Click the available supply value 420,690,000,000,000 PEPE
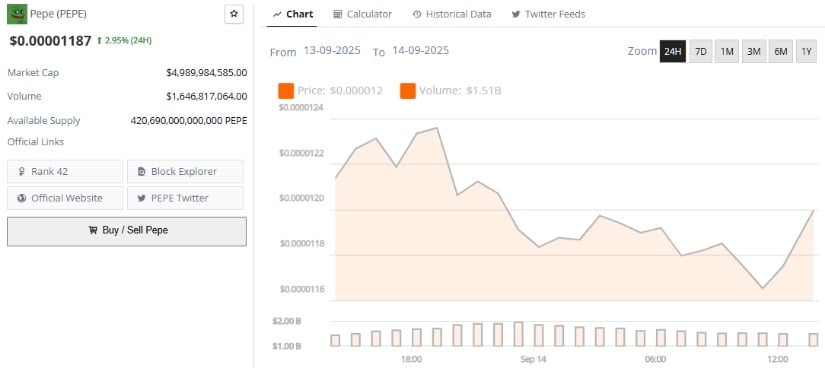825x368 pixels. (x=189, y=121)
